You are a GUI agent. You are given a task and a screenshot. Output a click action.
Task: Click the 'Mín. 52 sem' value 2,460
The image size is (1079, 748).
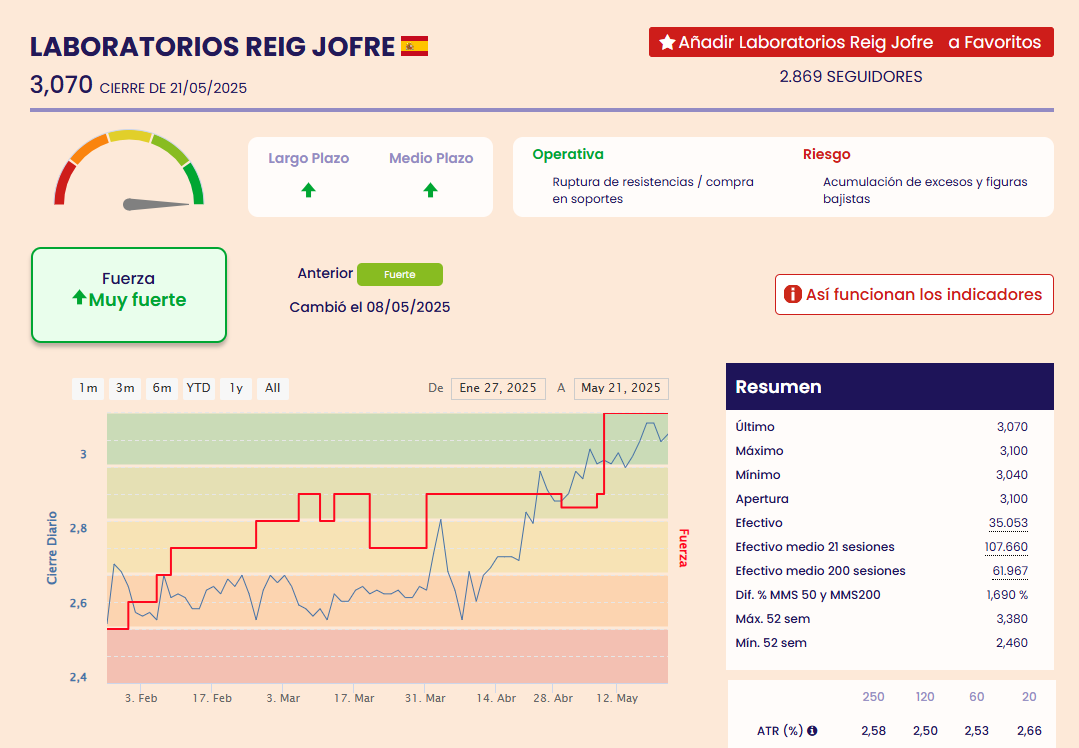tap(1012, 643)
